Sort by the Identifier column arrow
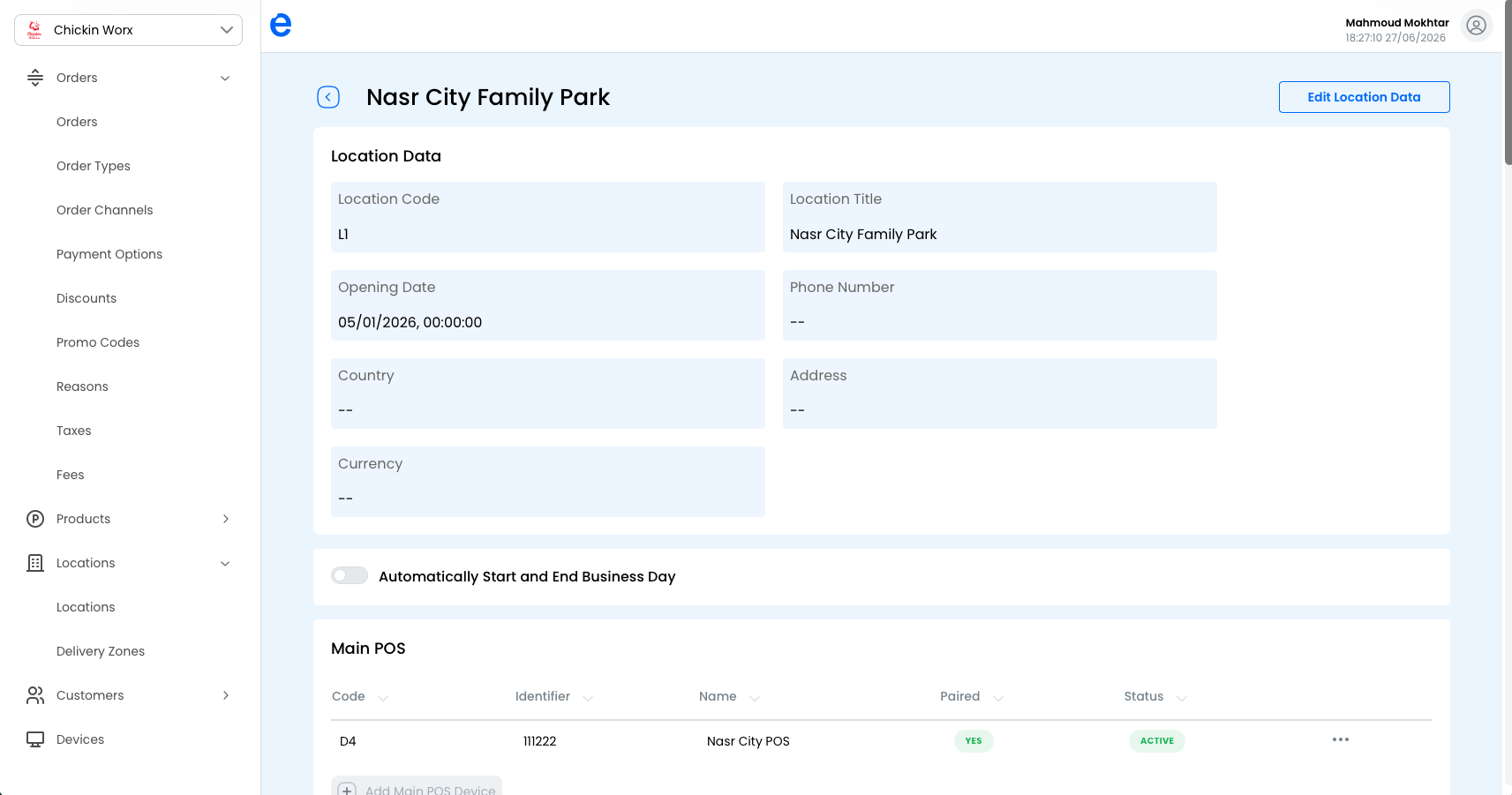Viewport: 1512px width, 795px height. tap(588, 698)
